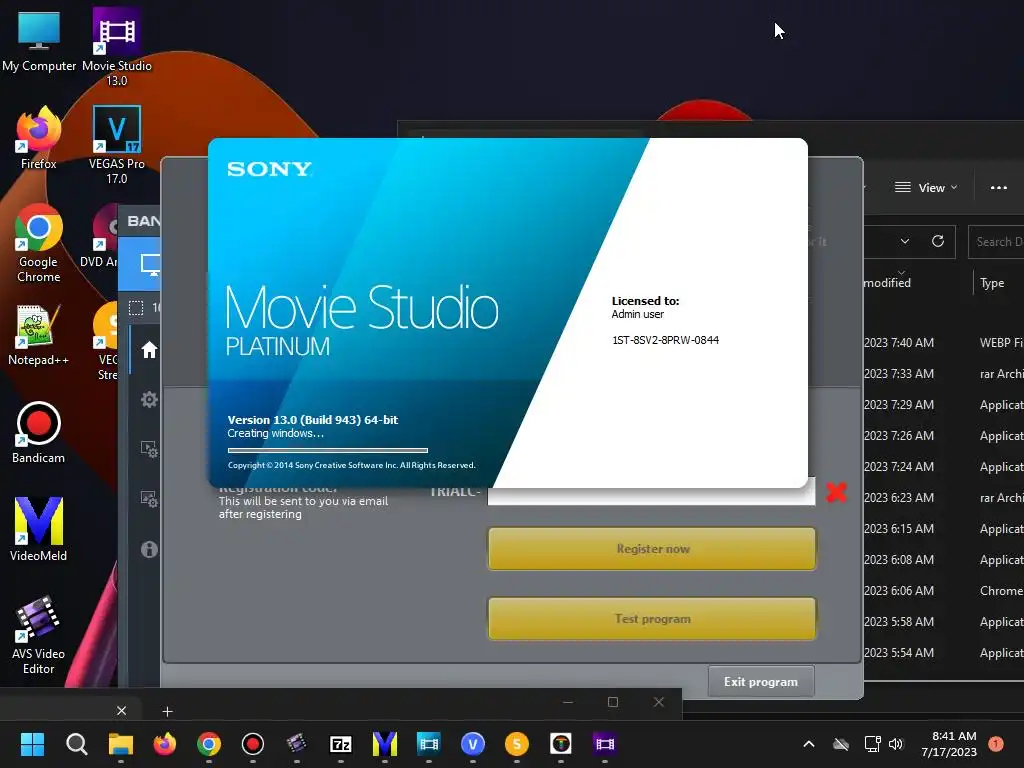Refresh the File Explorer folder view
The image size is (1024, 768).
pyautogui.click(x=938, y=241)
